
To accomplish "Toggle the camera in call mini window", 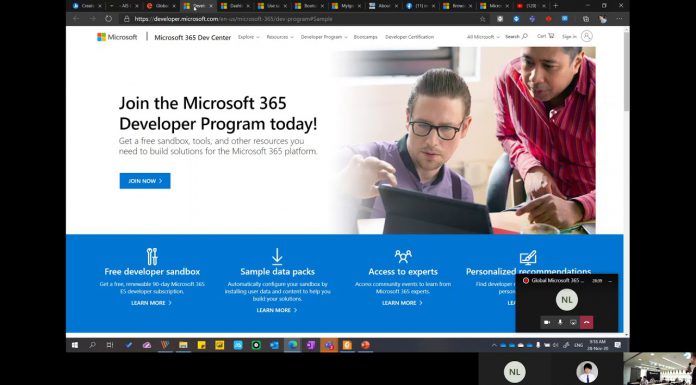I will point(547,322).
